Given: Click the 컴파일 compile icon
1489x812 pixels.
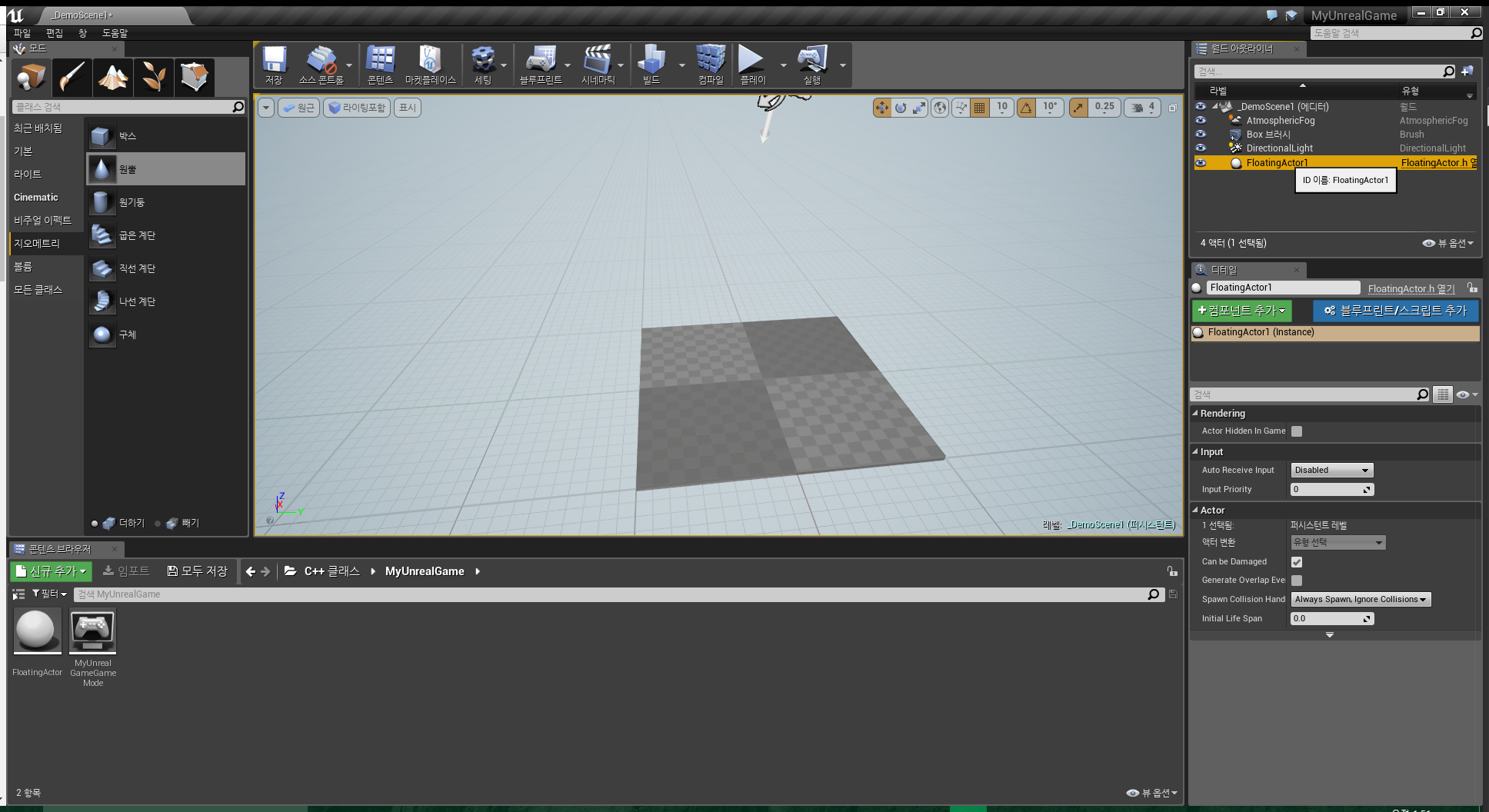Looking at the screenshot, I should (x=711, y=65).
